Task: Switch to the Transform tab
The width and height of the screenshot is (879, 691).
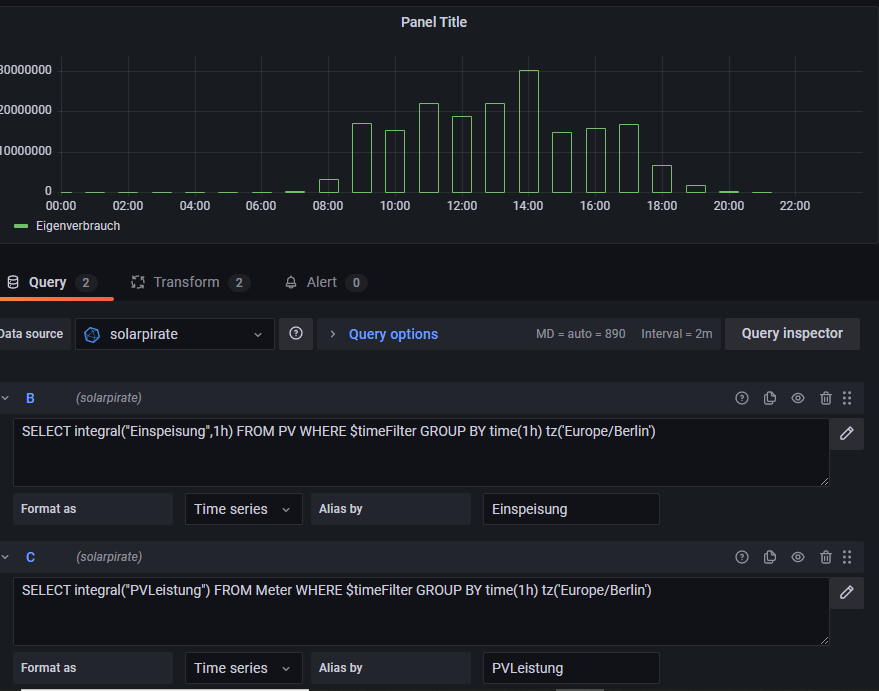Action: pos(186,282)
